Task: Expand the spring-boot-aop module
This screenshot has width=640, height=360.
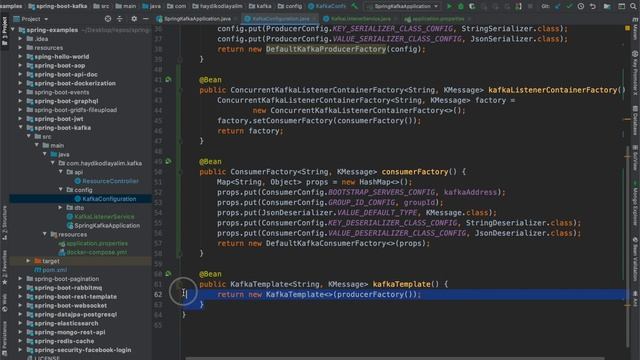Action: 20,65
